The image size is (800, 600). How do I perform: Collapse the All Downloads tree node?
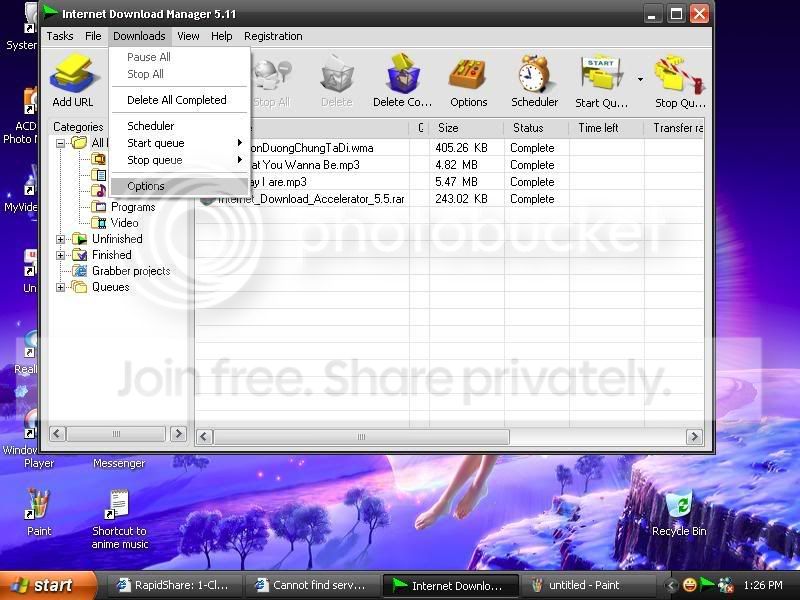(60, 143)
